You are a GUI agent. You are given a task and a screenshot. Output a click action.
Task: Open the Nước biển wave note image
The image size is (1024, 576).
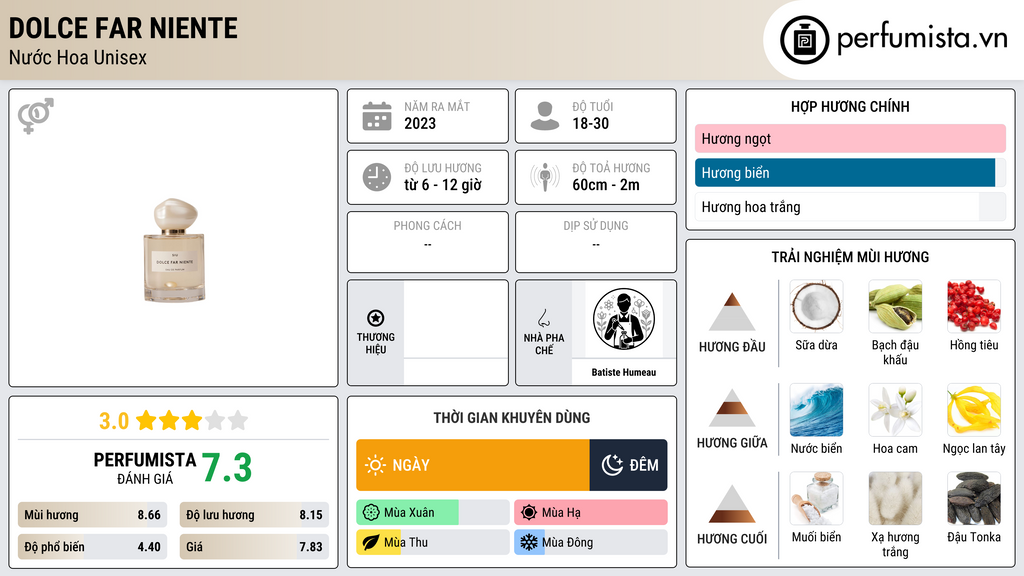pyautogui.click(x=816, y=410)
